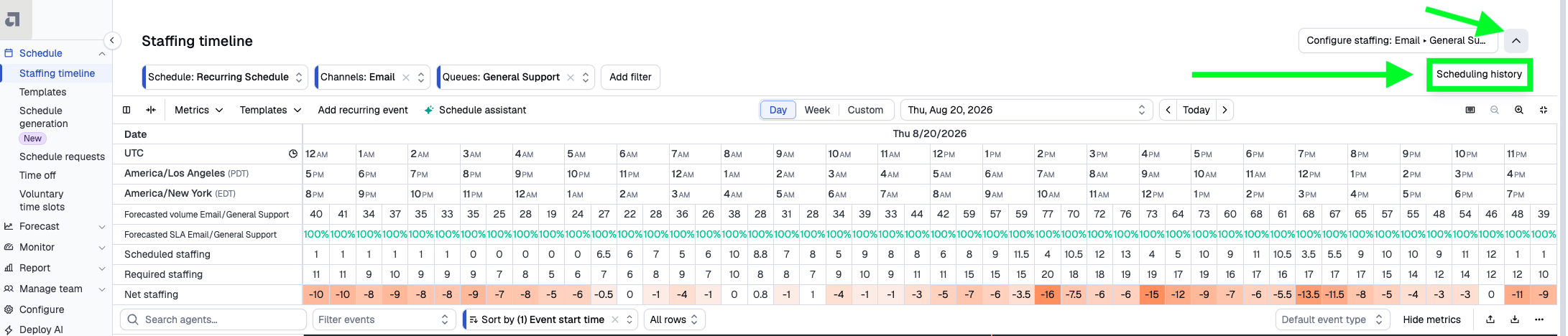This screenshot has height=336, width=1568.
Task: Open the Metrics dropdown
Action: tap(198, 110)
